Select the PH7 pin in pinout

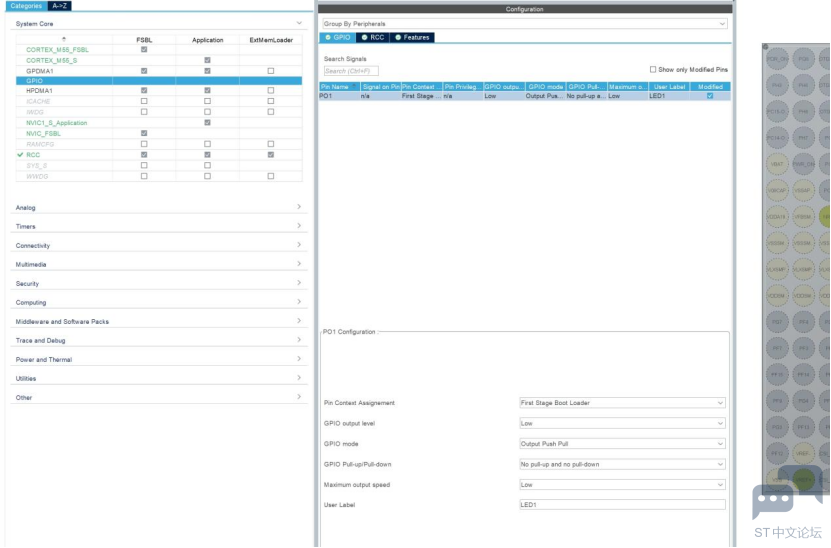coord(803,138)
